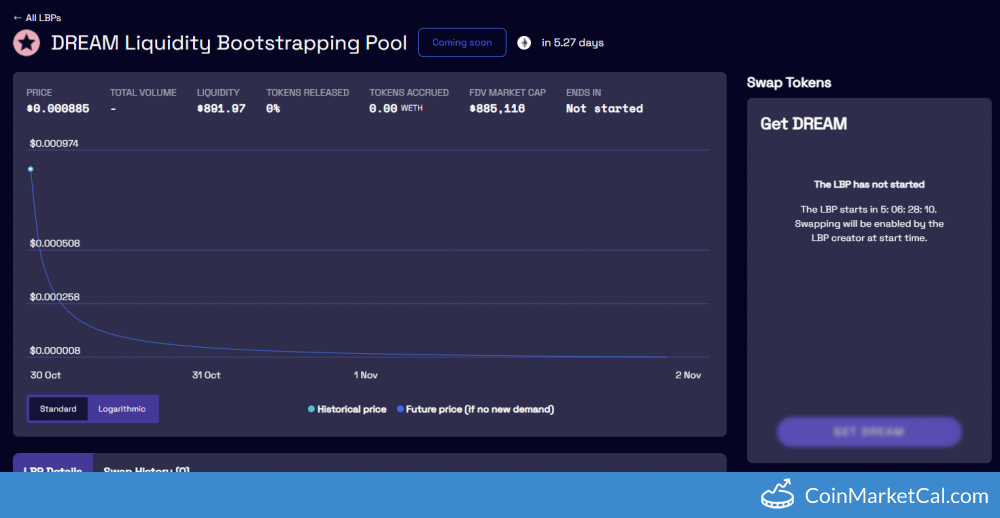
Task: Click the FDV Market Cap value
Action: (x=497, y=109)
